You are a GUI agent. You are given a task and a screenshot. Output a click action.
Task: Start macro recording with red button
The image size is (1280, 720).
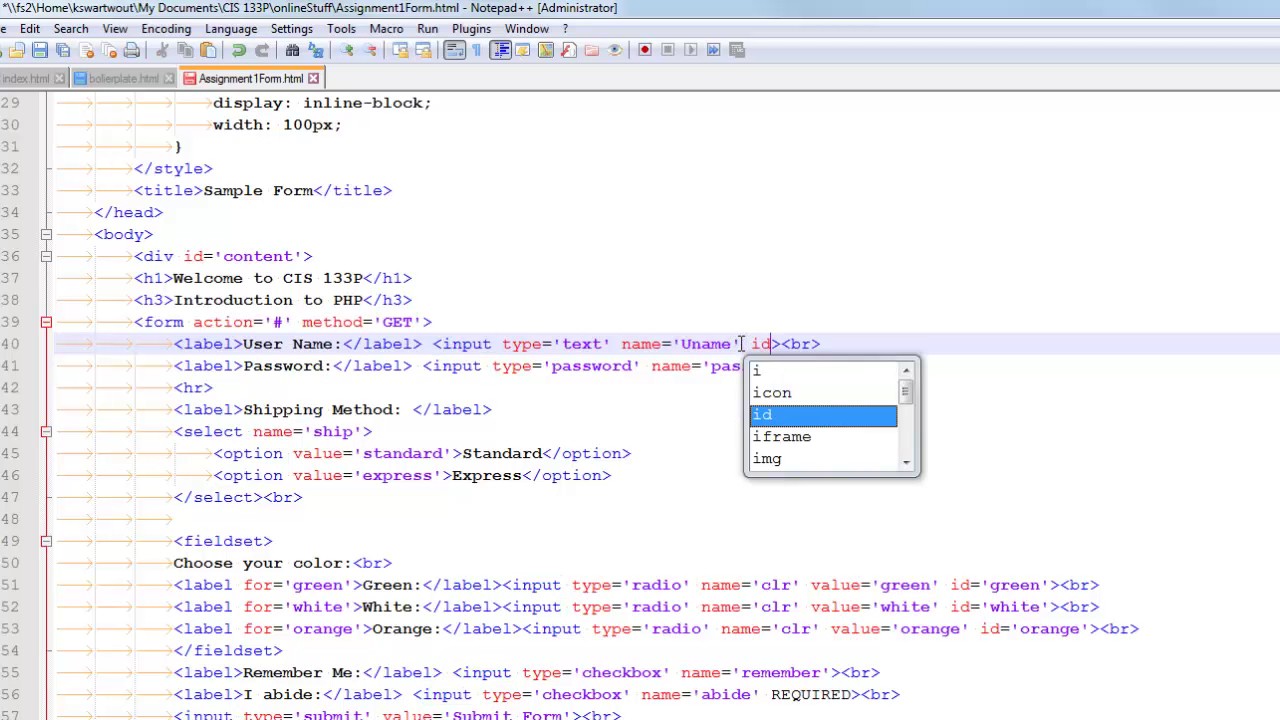(x=645, y=50)
